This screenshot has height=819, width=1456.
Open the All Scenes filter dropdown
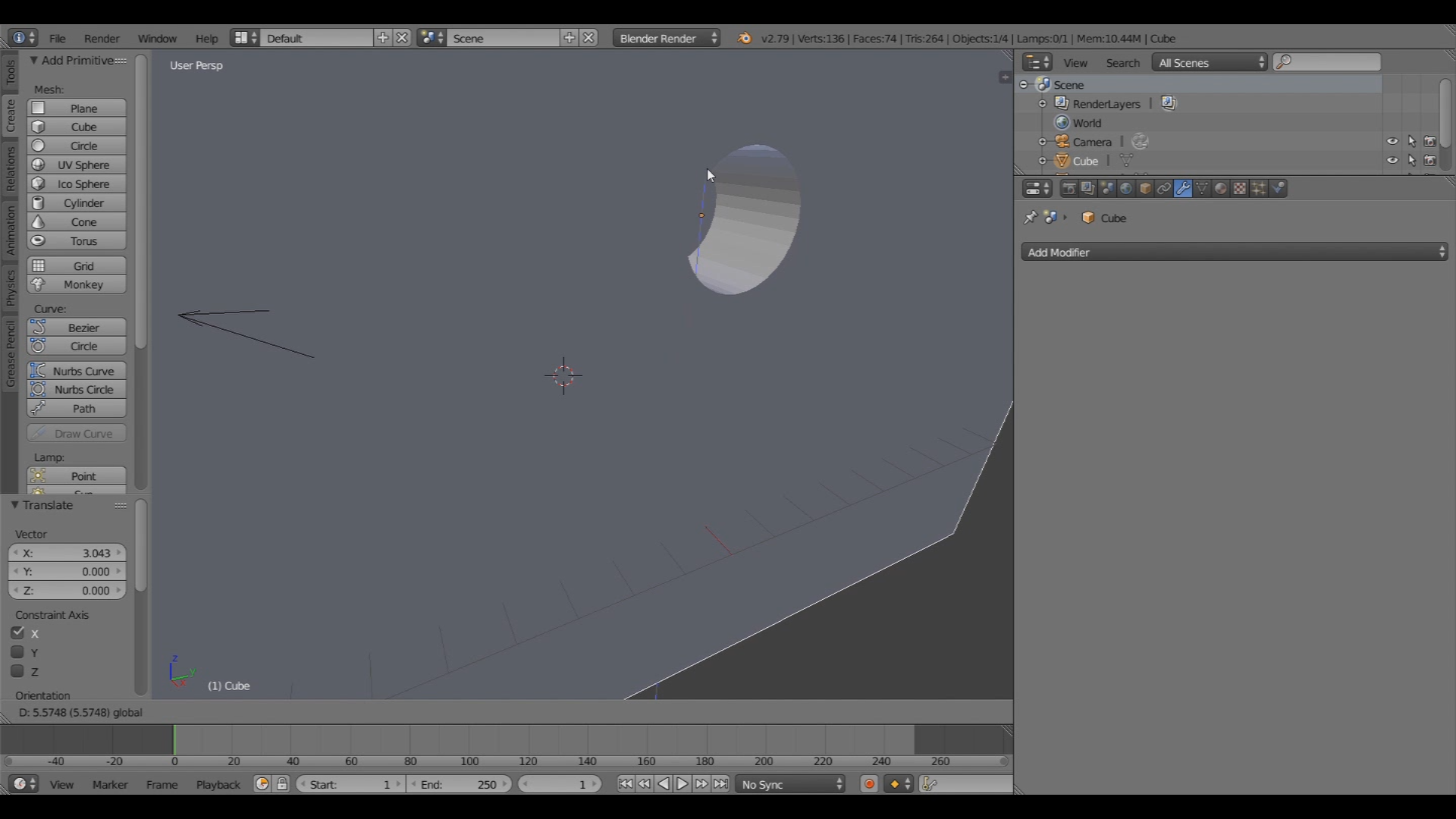pos(1209,62)
